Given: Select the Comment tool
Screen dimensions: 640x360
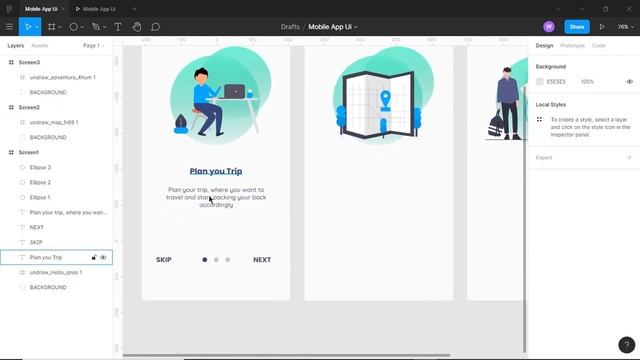Looking at the screenshot, I should click(156, 27).
